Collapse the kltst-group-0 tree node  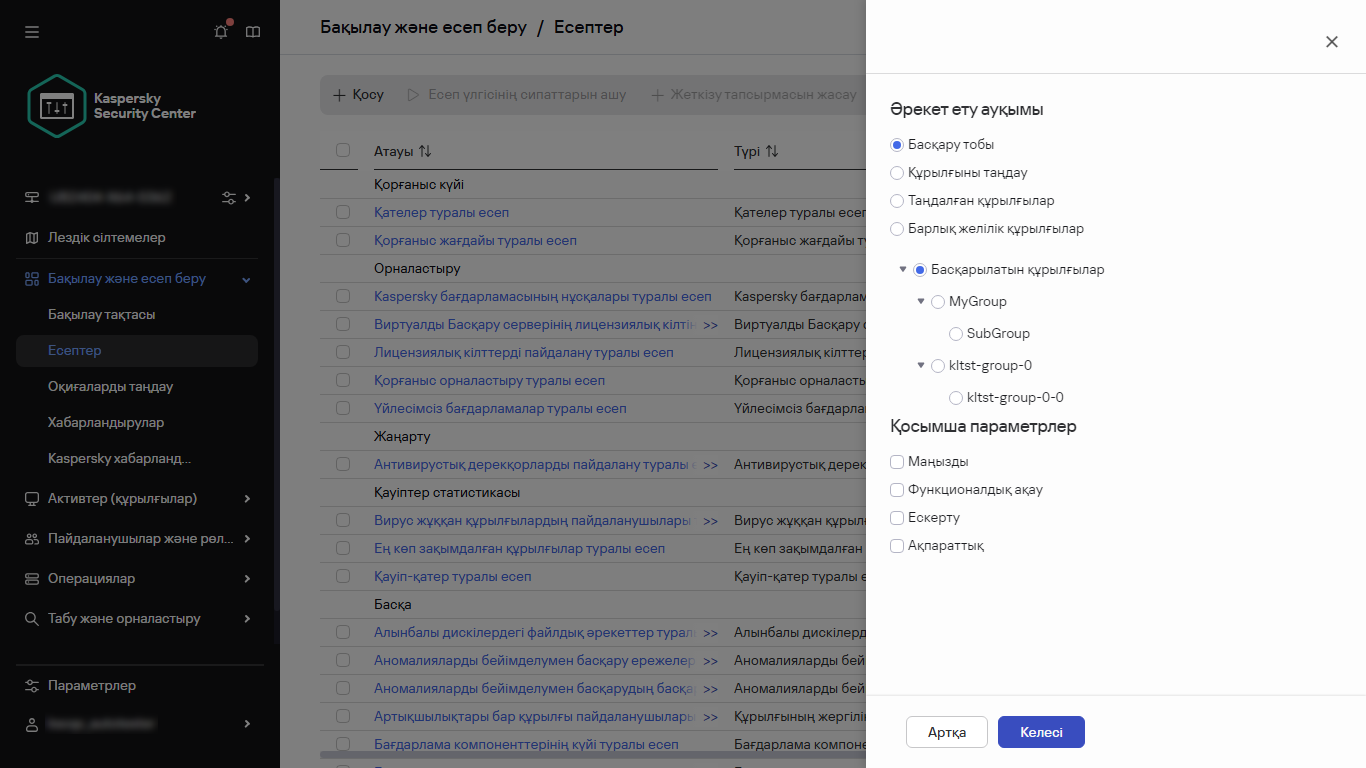921,365
